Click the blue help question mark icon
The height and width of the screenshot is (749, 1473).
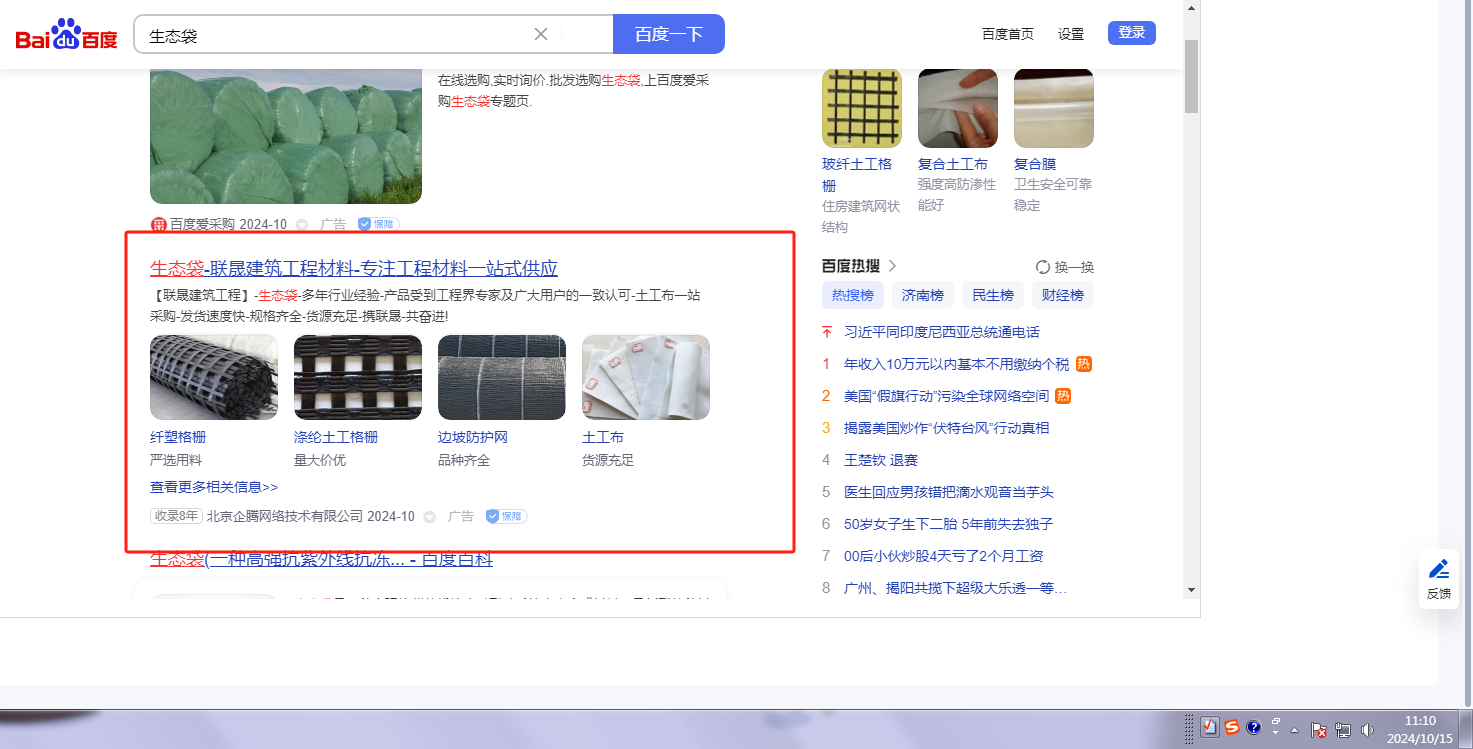(1254, 727)
